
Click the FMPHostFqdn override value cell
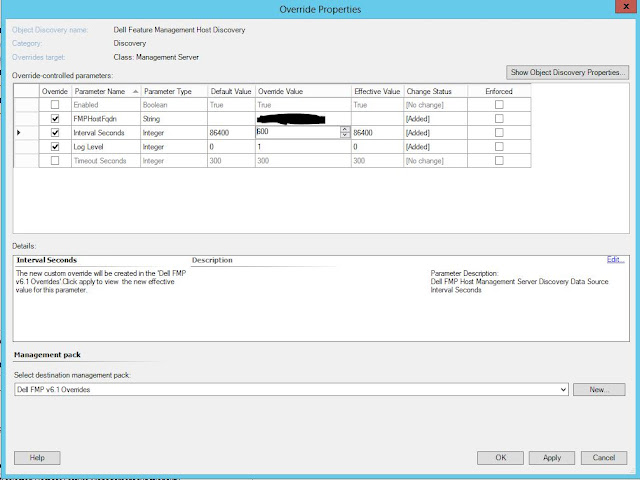[303, 119]
